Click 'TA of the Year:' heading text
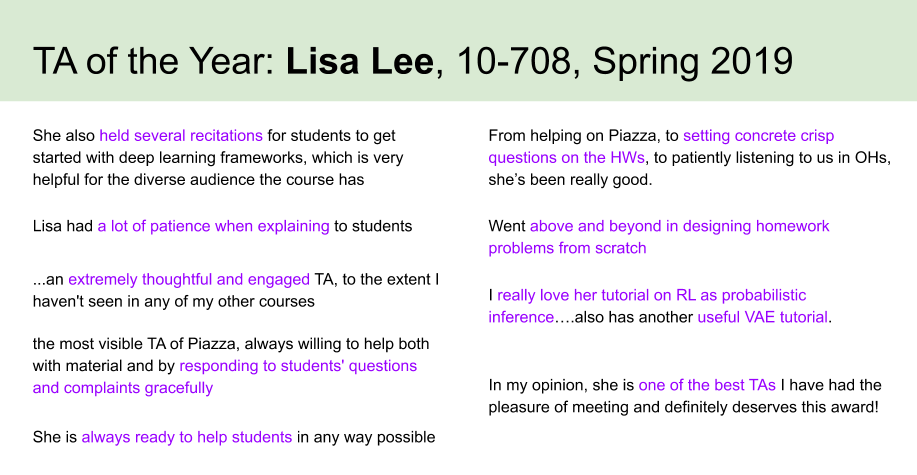 pos(154,61)
